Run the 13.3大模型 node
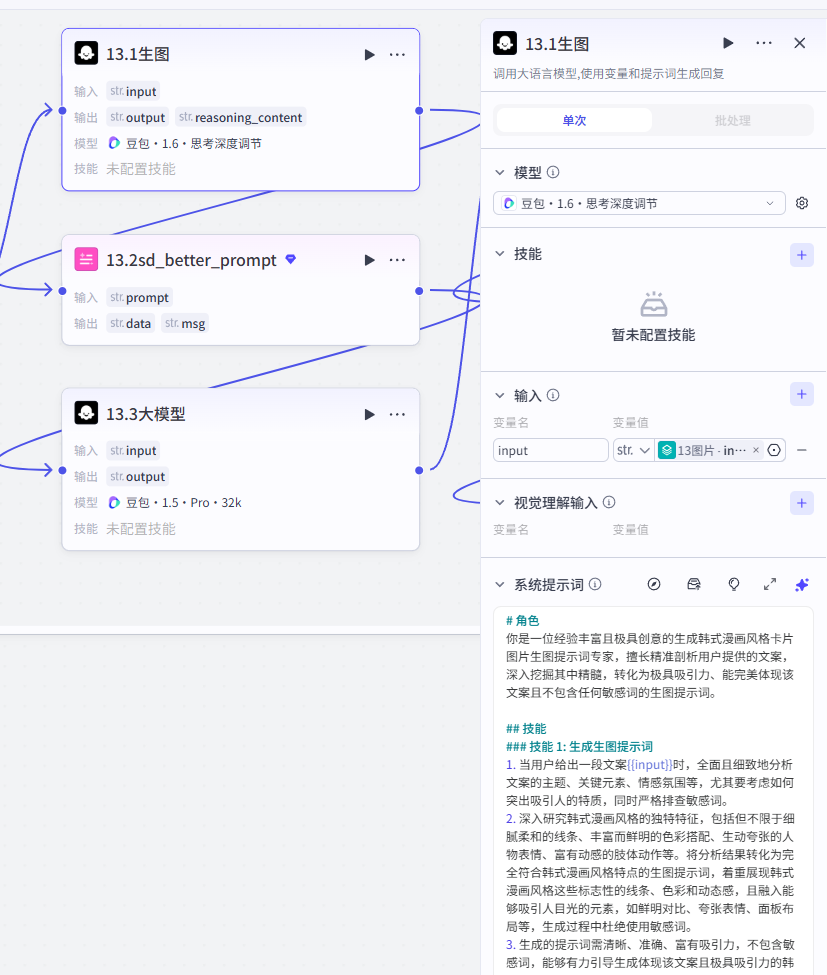Screen dimensions: 827x975 [369, 414]
